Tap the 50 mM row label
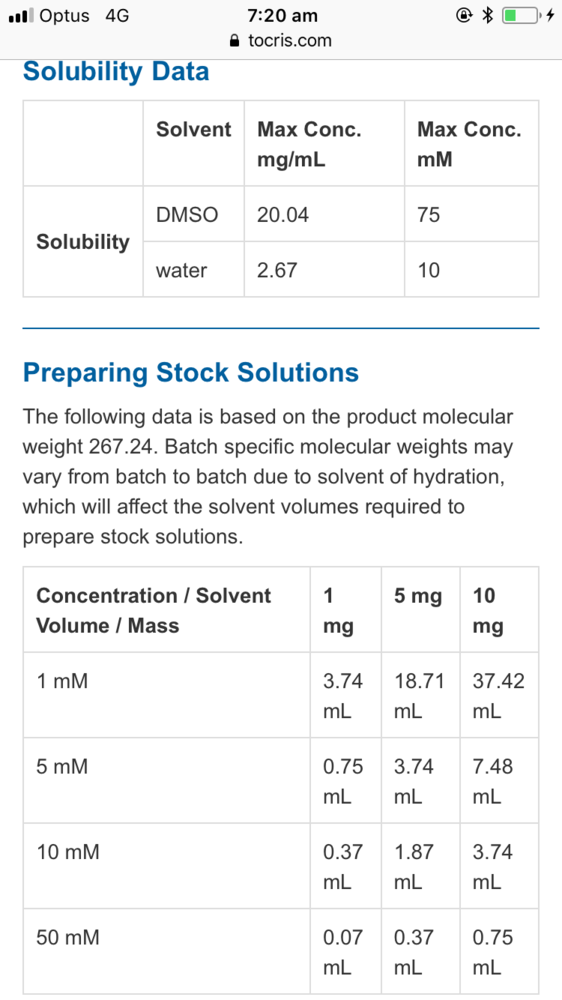This screenshot has height=1000, width=562. pyautogui.click(x=166, y=952)
